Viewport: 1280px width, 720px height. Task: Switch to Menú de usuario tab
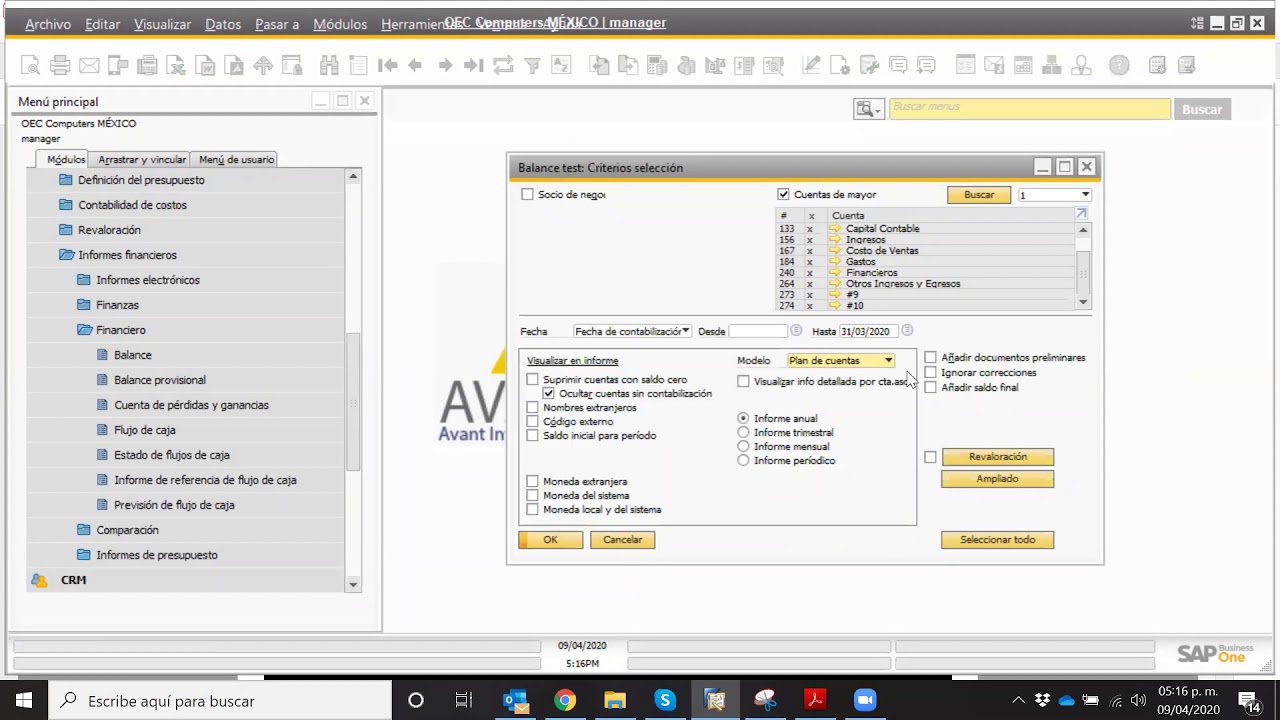pos(236,159)
